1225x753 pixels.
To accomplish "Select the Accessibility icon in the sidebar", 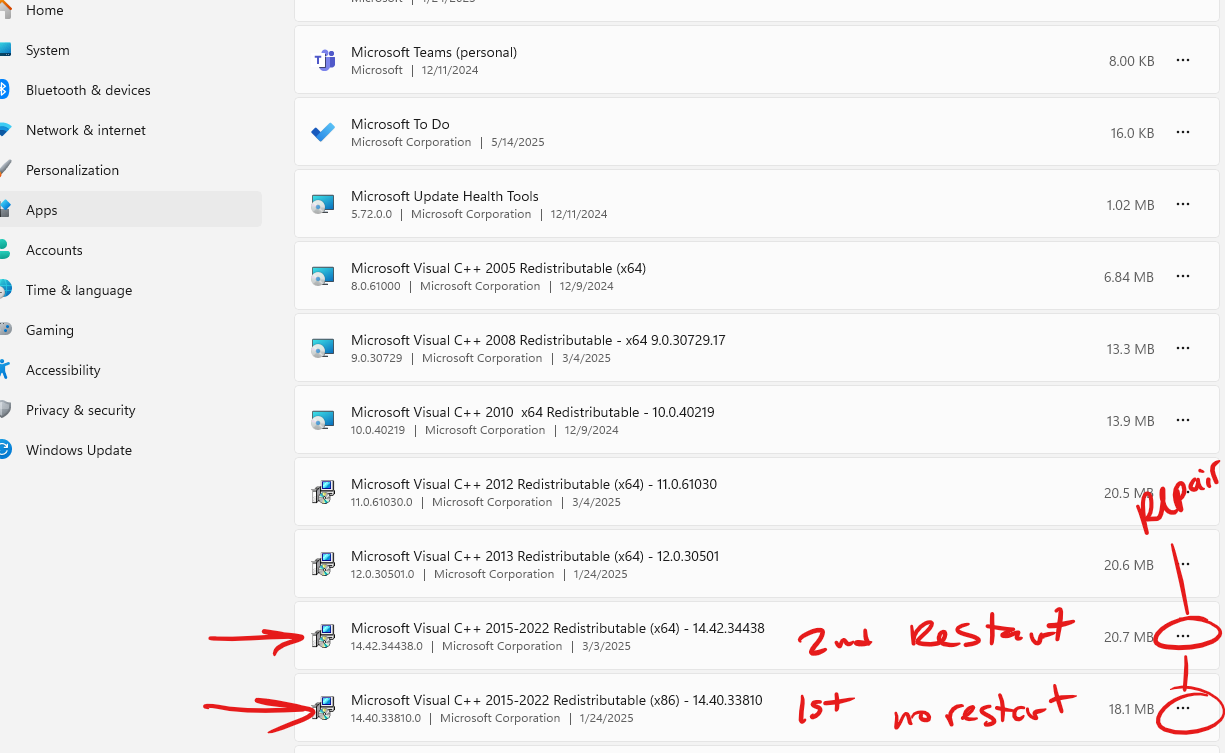I will click(8, 370).
